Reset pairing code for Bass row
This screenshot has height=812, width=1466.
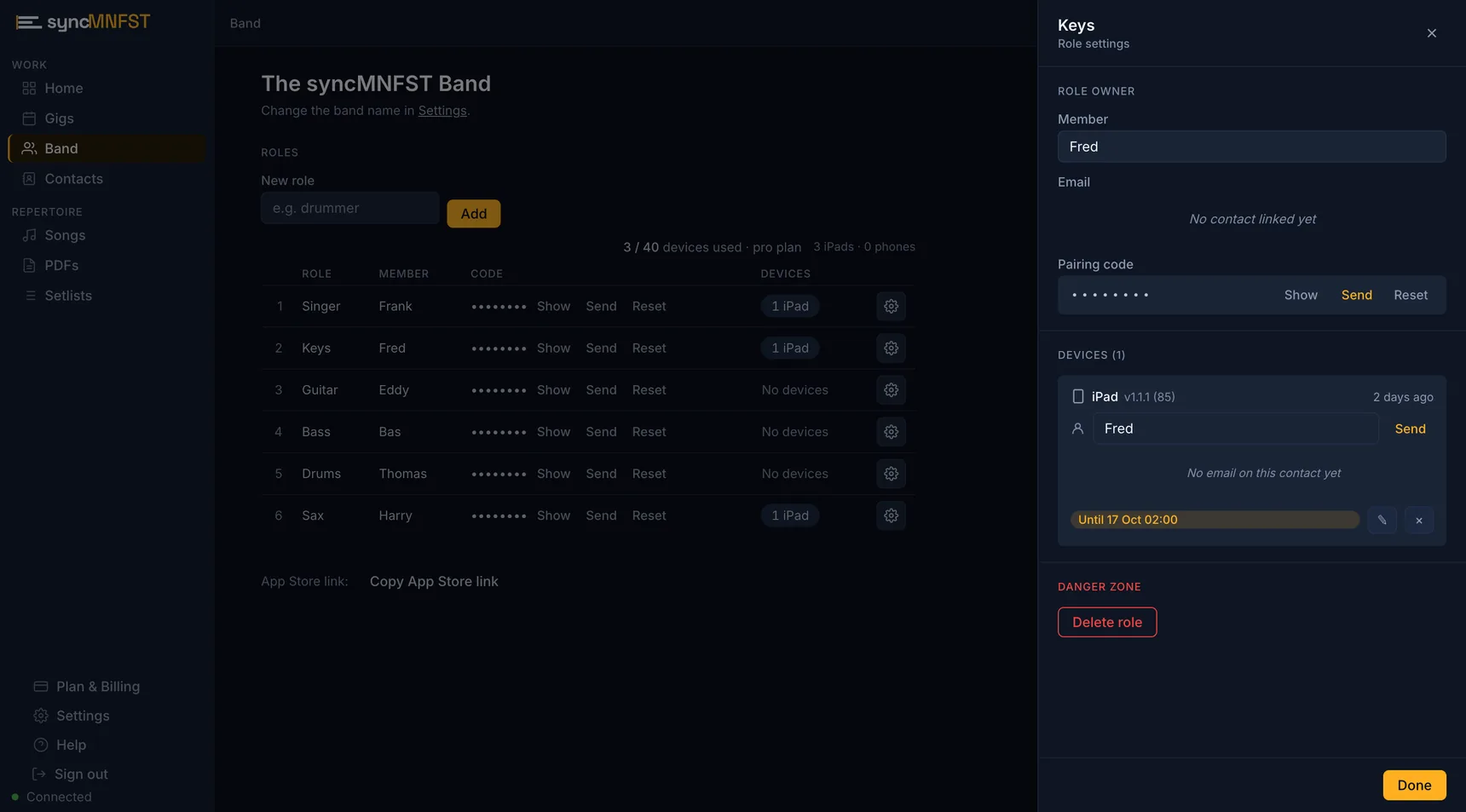(x=649, y=432)
